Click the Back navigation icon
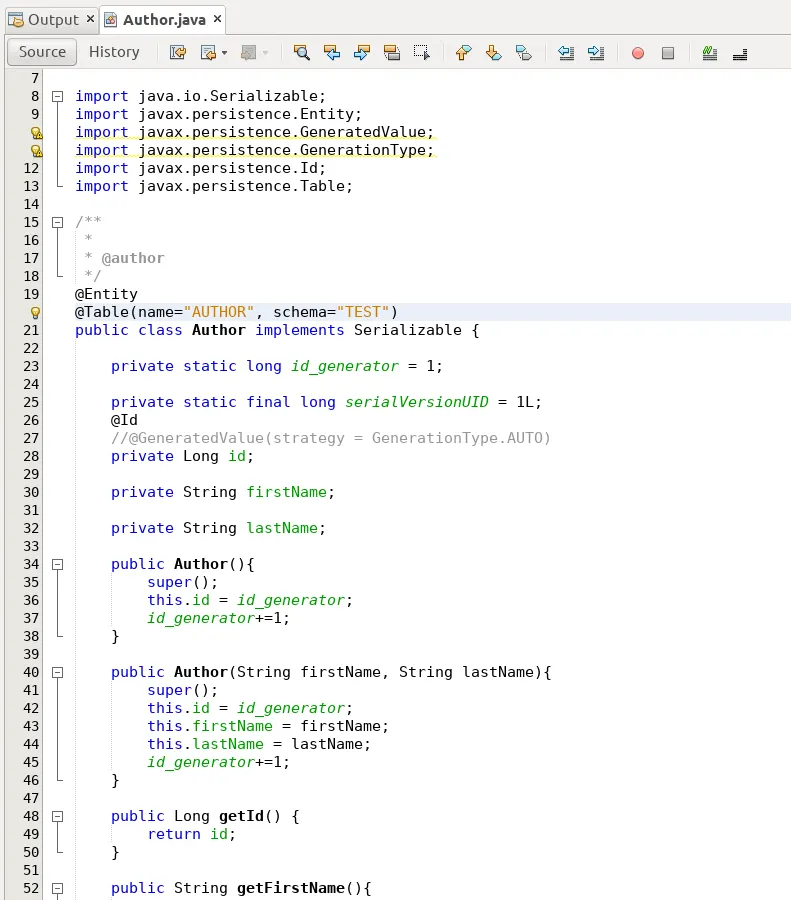The height and width of the screenshot is (900, 791). 208,53
